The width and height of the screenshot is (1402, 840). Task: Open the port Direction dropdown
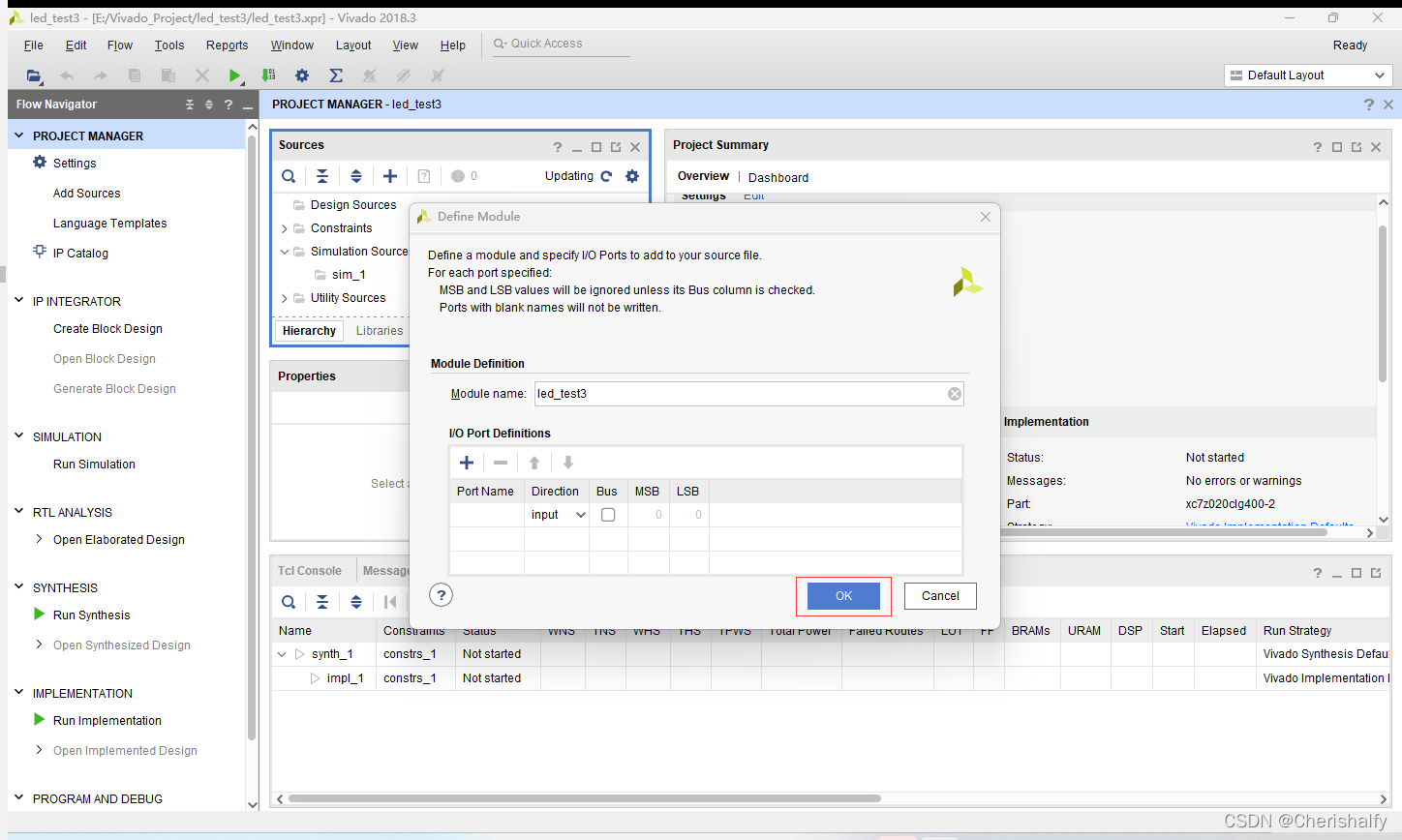pos(581,515)
